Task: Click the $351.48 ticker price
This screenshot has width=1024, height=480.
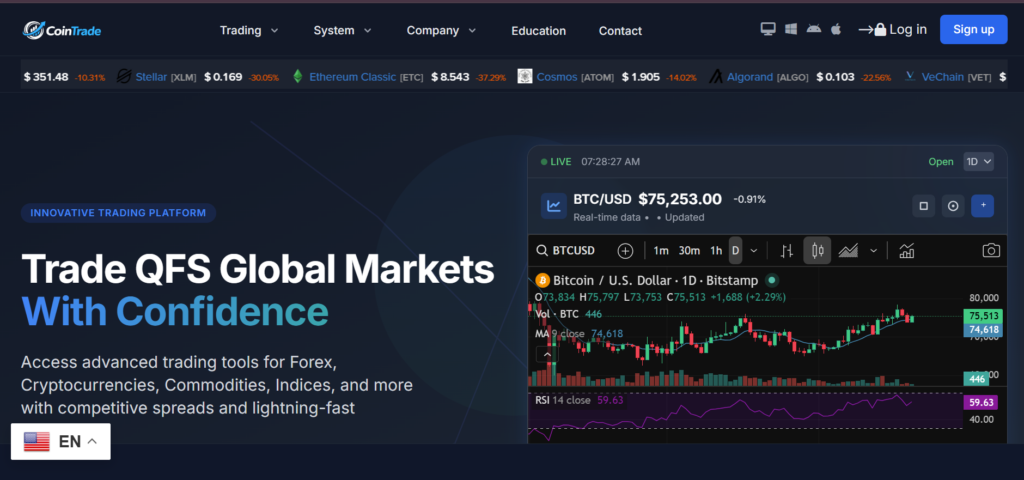Action: 46,77
